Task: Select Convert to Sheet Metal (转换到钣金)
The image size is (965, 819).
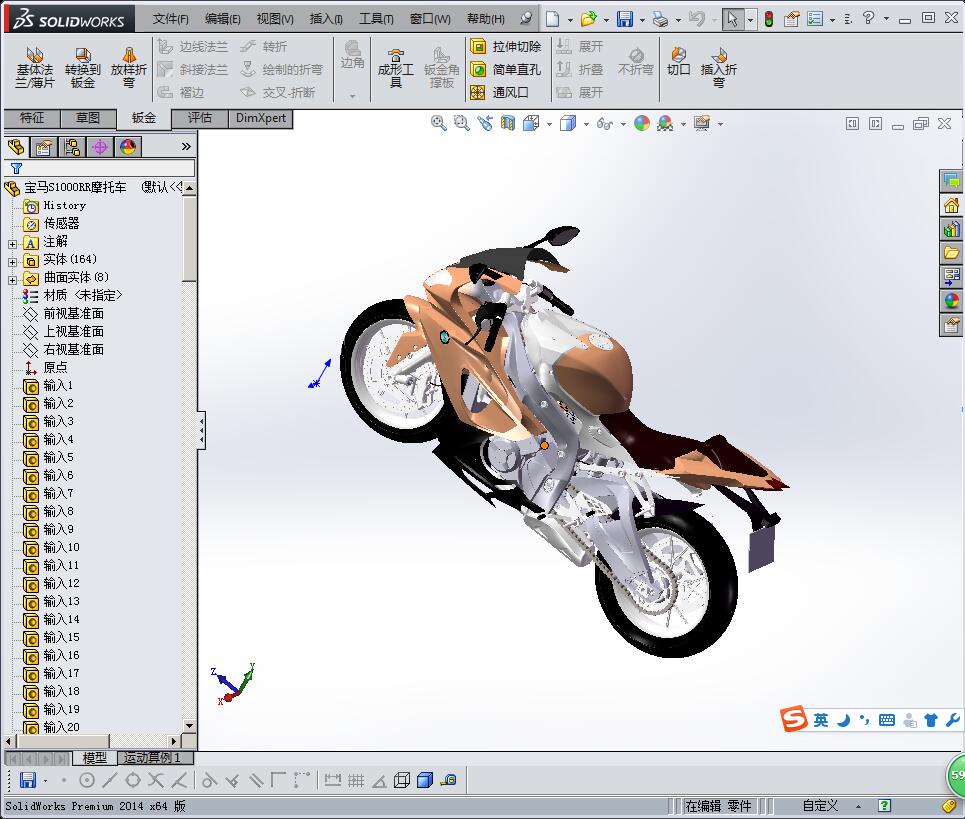Action: tap(82, 68)
